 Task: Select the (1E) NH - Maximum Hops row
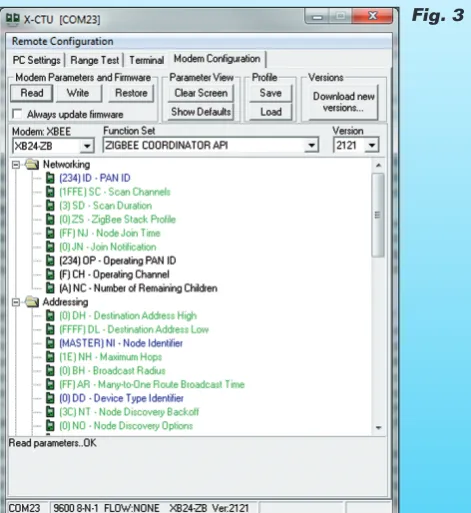click(110, 357)
